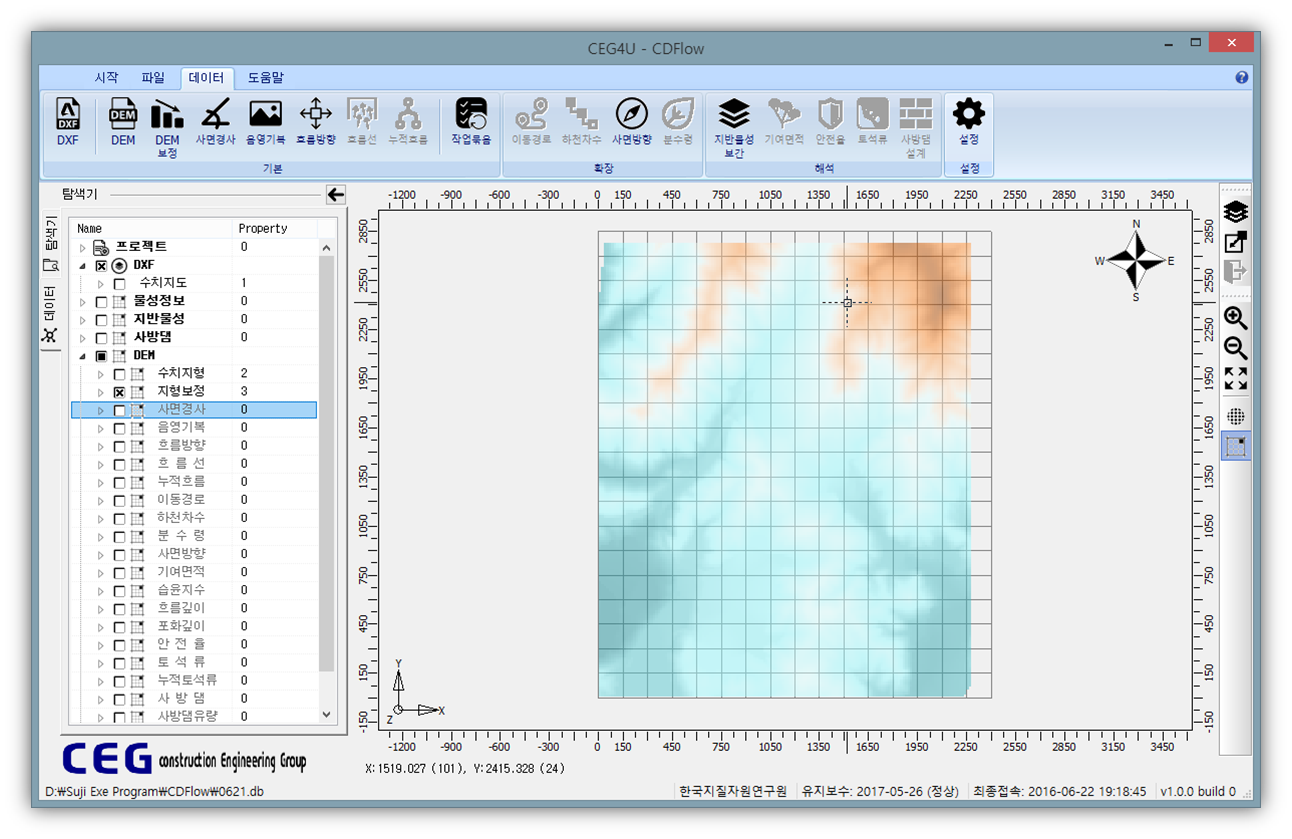The image size is (1292, 839).
Task: Collapse the DXF tree node
Action: pyautogui.click(x=82, y=265)
